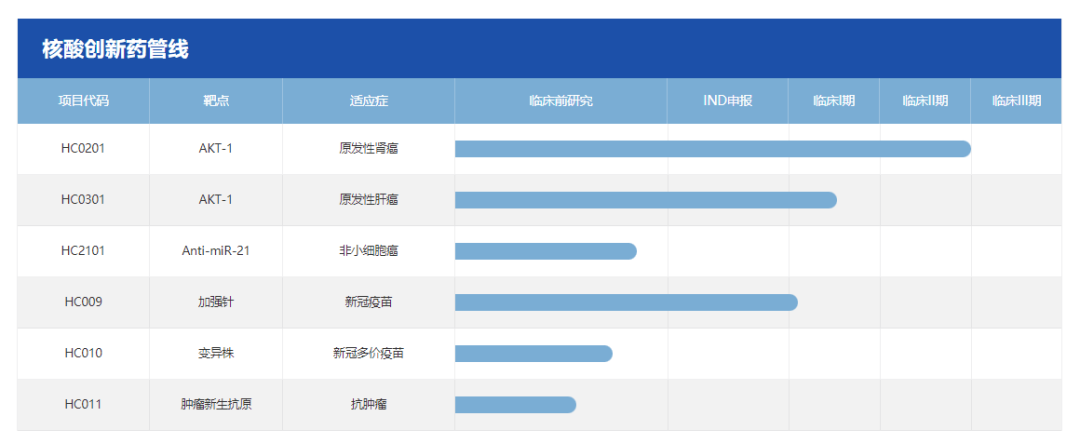Click the 肿瘤新生抗原 target cell

coord(216,404)
